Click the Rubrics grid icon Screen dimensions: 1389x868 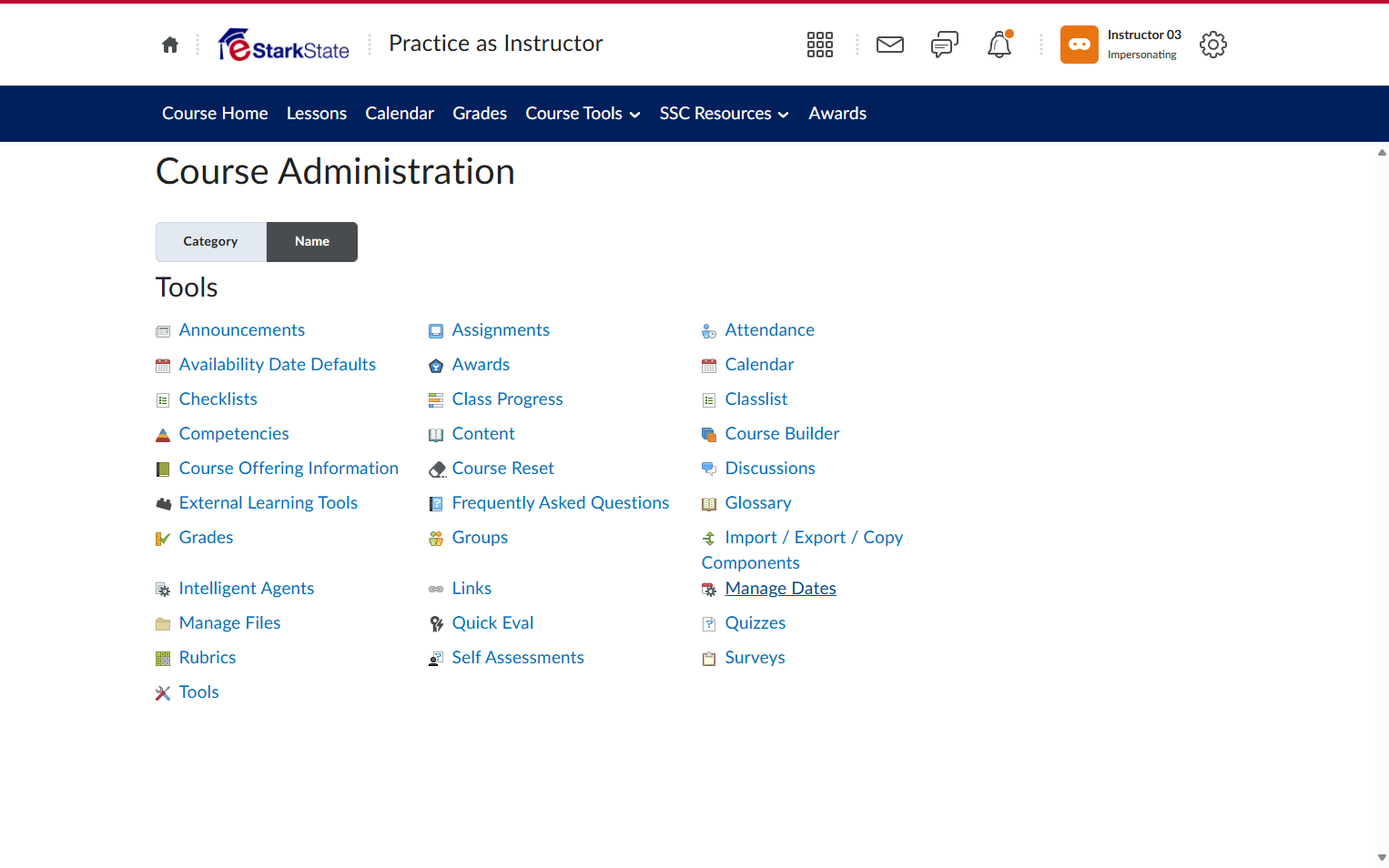click(163, 659)
